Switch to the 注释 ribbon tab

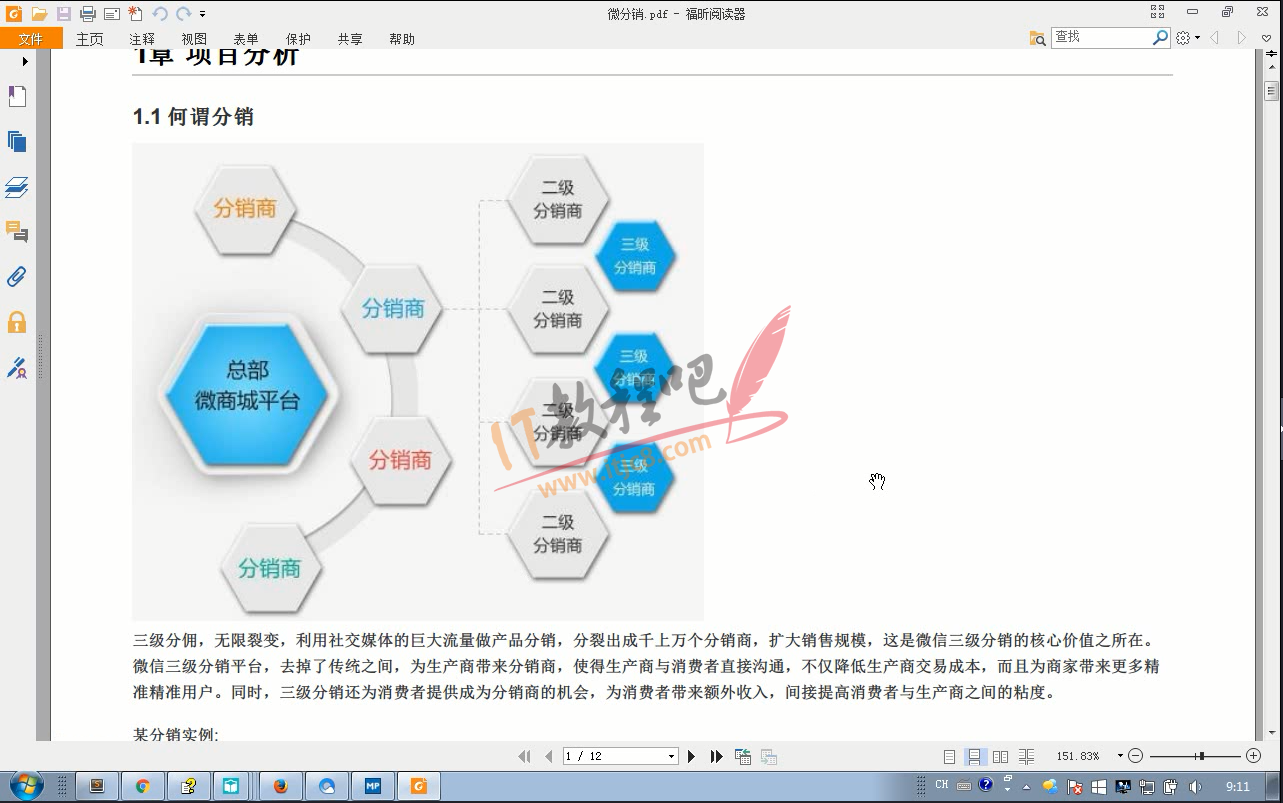pos(142,39)
